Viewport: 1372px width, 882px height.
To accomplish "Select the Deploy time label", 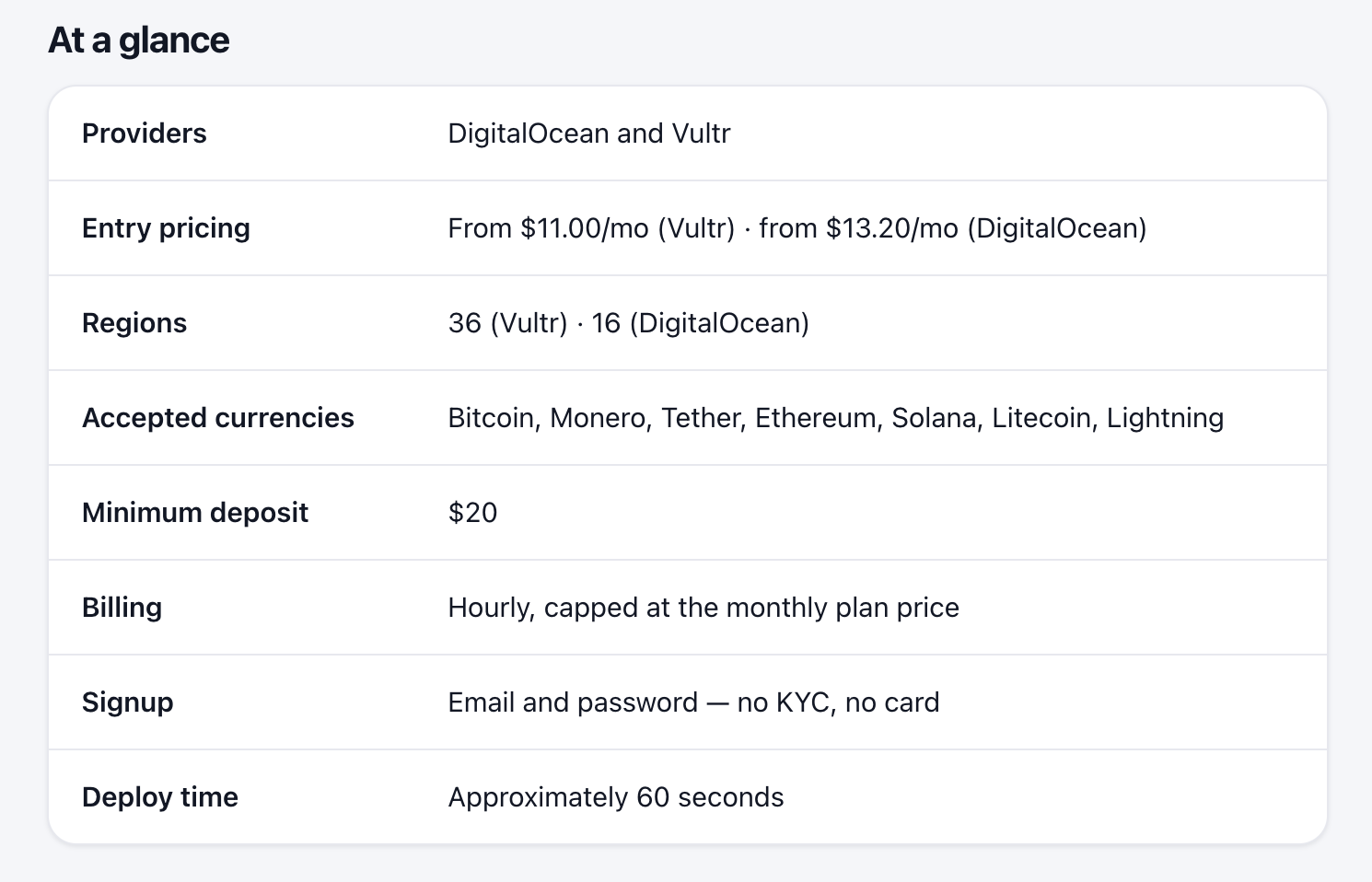I will tap(159, 797).
